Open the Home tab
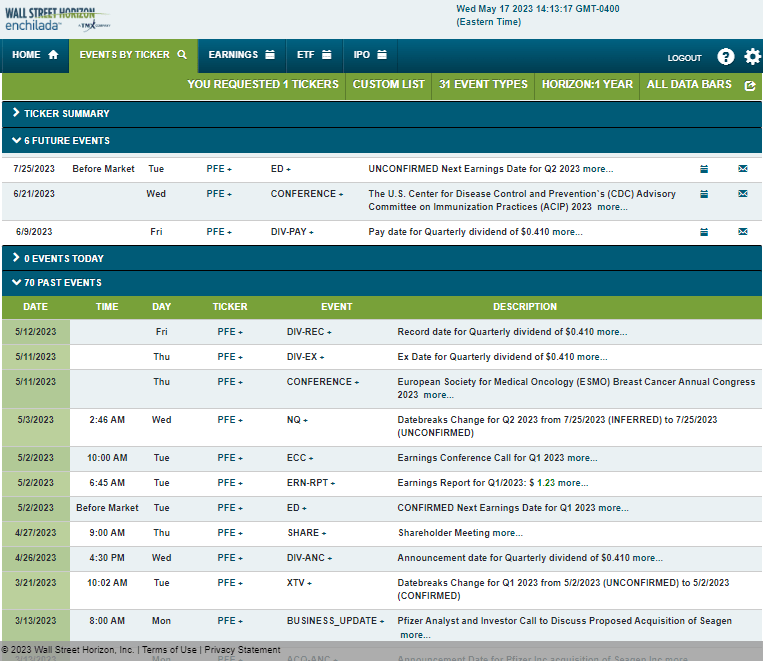 click(x=35, y=55)
